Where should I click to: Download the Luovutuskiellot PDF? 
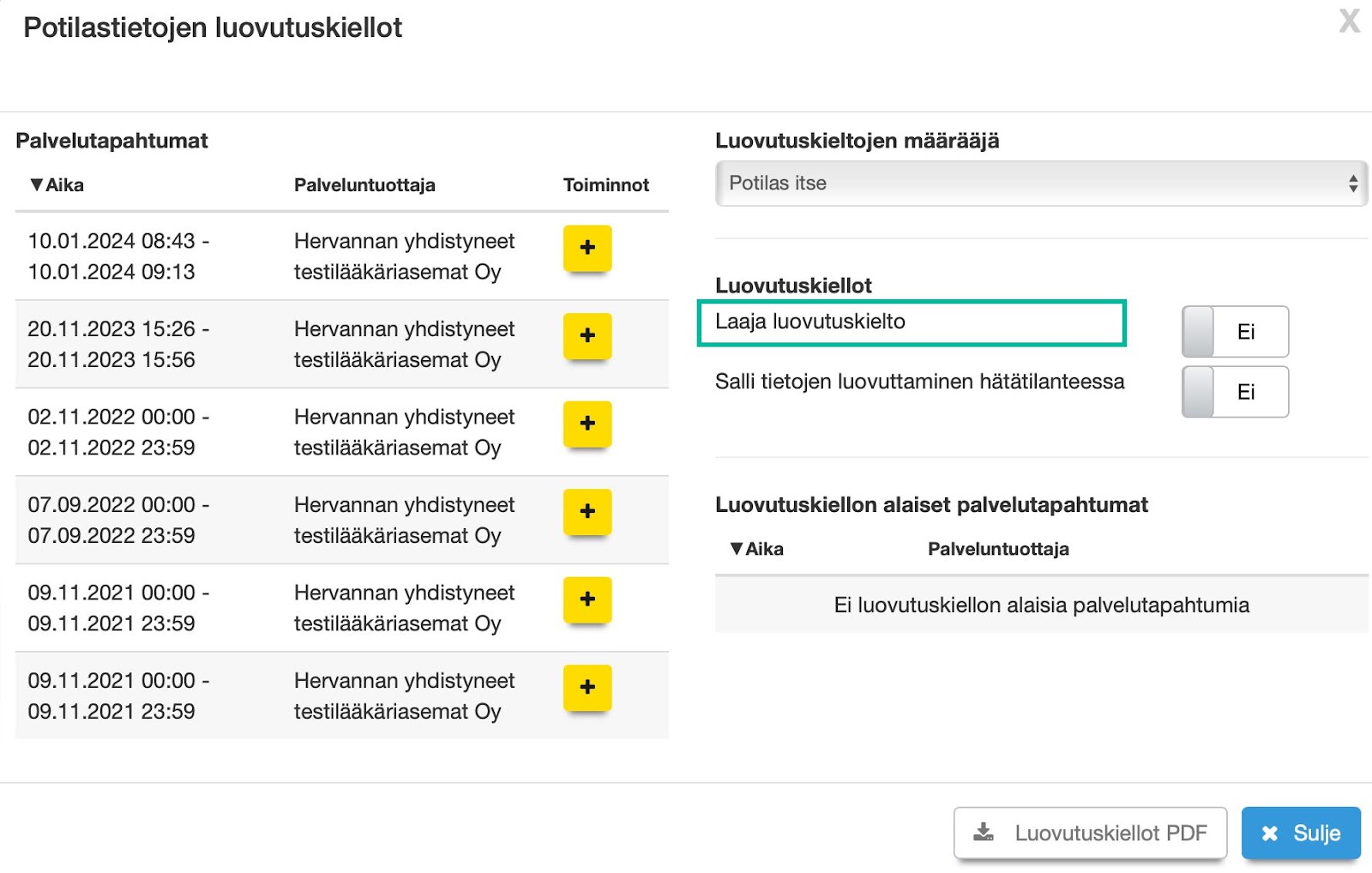[1090, 832]
